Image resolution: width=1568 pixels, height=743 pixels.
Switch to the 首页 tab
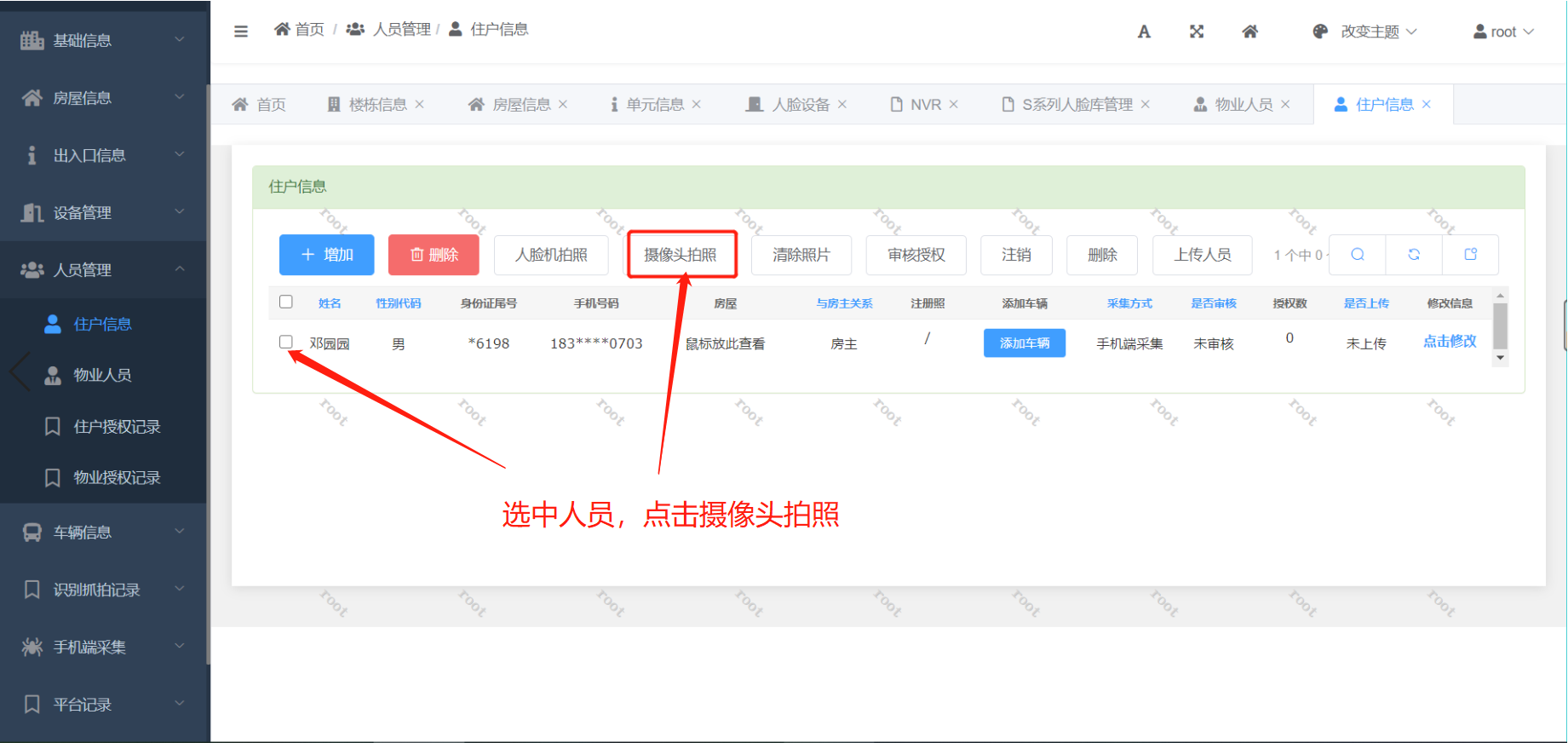pyautogui.click(x=259, y=105)
